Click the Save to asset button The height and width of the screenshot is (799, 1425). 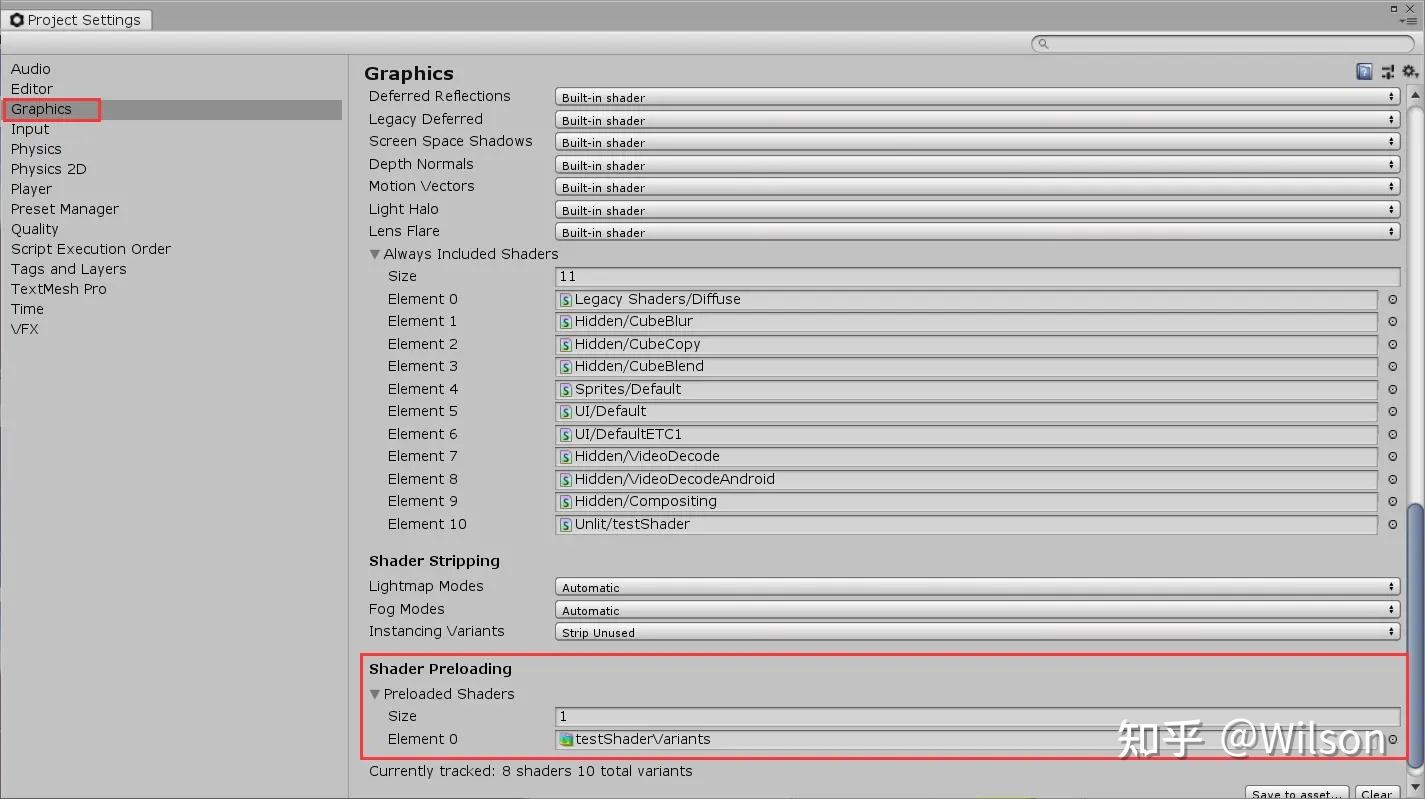[x=1296, y=792]
